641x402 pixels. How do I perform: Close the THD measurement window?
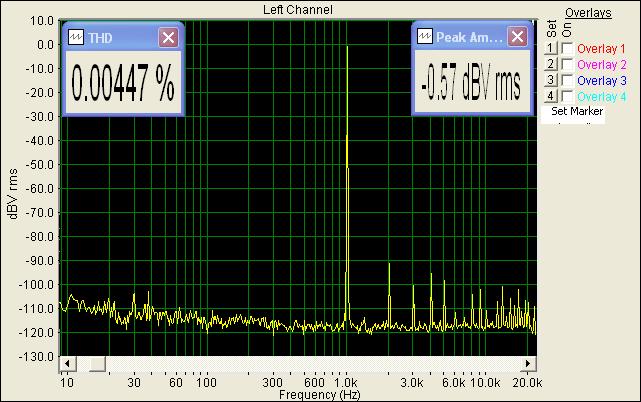click(x=168, y=38)
